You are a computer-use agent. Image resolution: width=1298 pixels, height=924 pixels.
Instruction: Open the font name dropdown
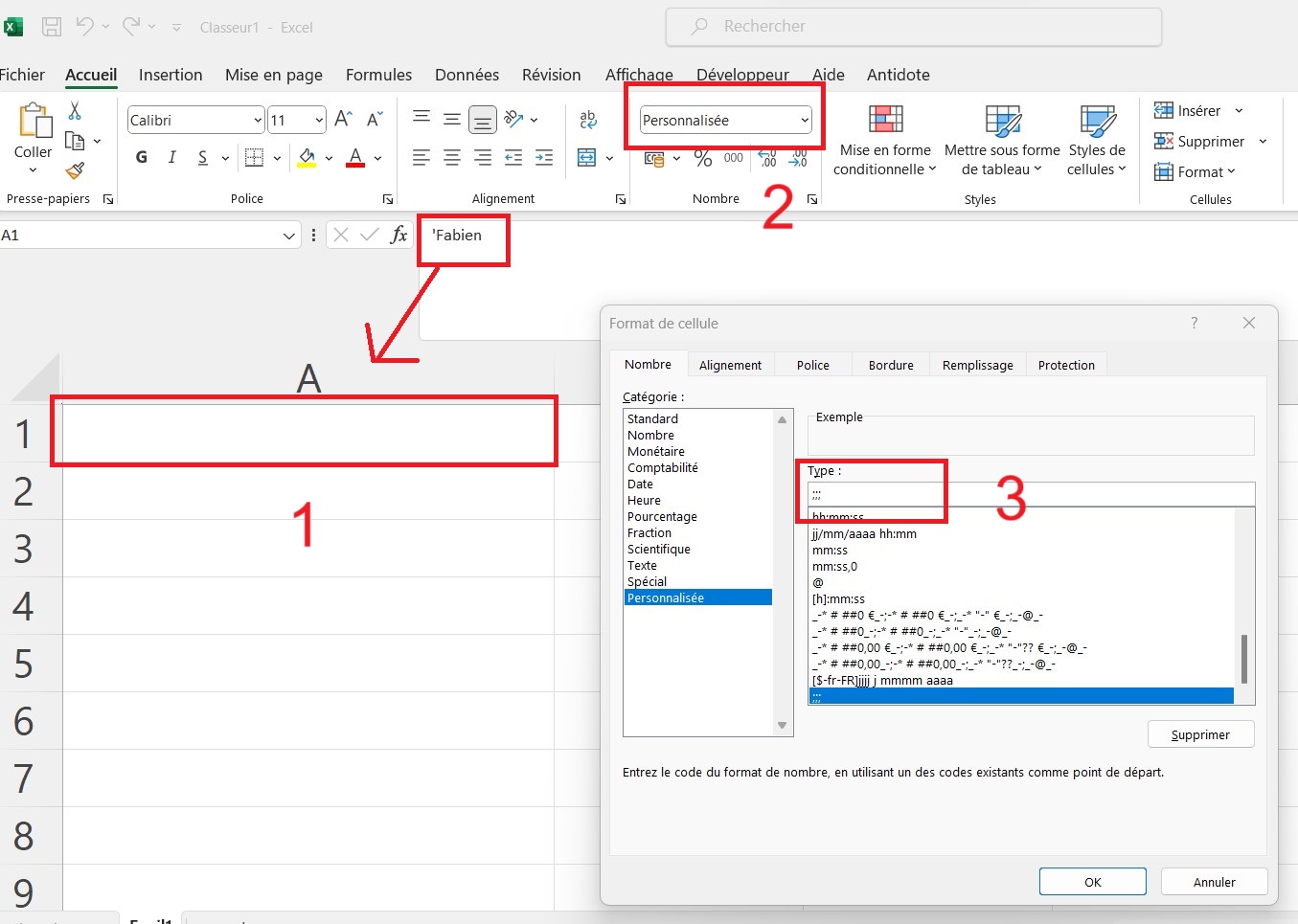pos(257,119)
